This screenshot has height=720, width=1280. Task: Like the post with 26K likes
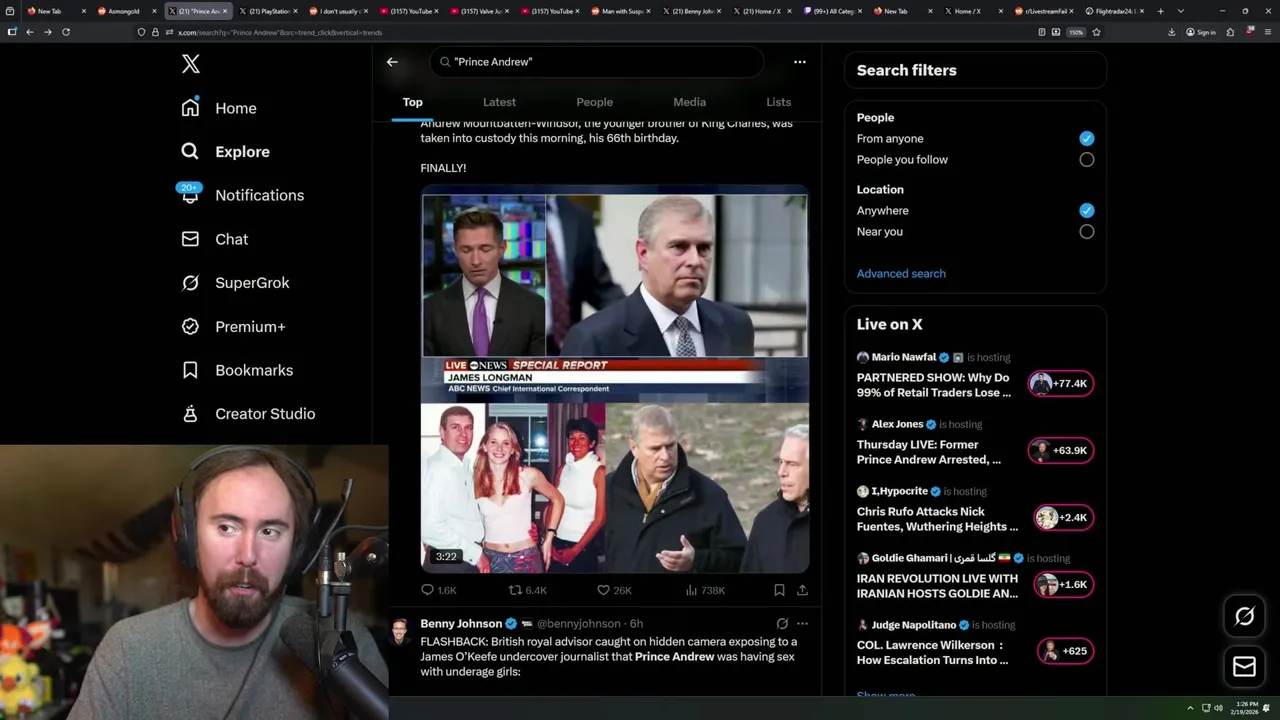click(x=614, y=590)
